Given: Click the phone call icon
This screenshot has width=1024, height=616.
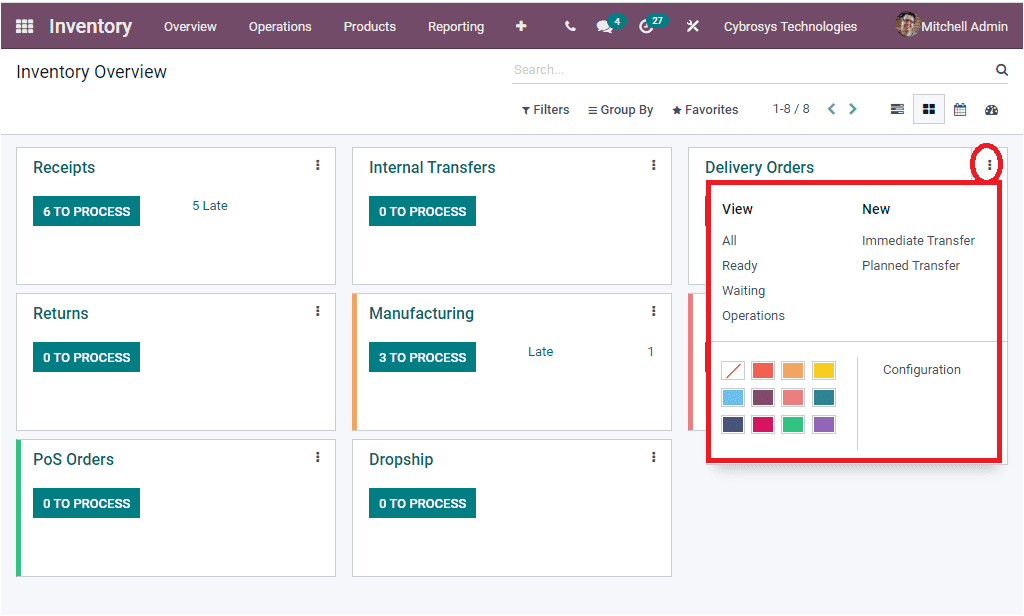Looking at the screenshot, I should pyautogui.click(x=569, y=26).
